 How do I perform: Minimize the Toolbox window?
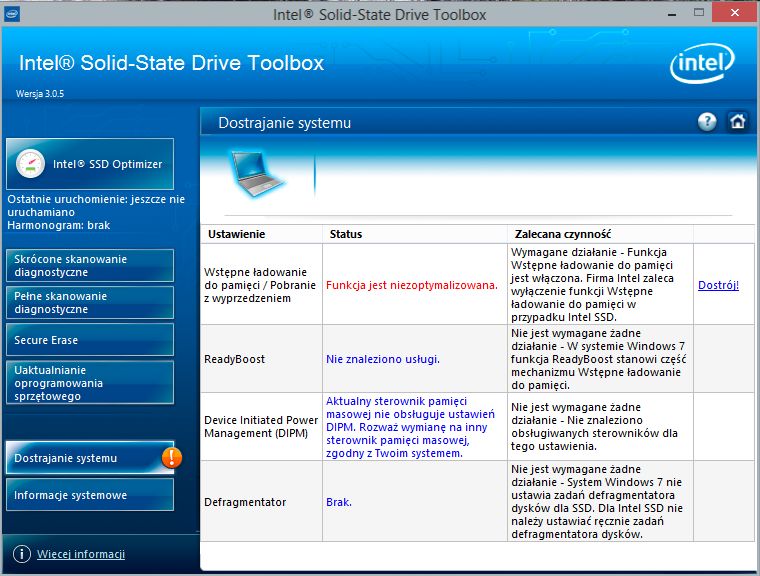(x=672, y=14)
